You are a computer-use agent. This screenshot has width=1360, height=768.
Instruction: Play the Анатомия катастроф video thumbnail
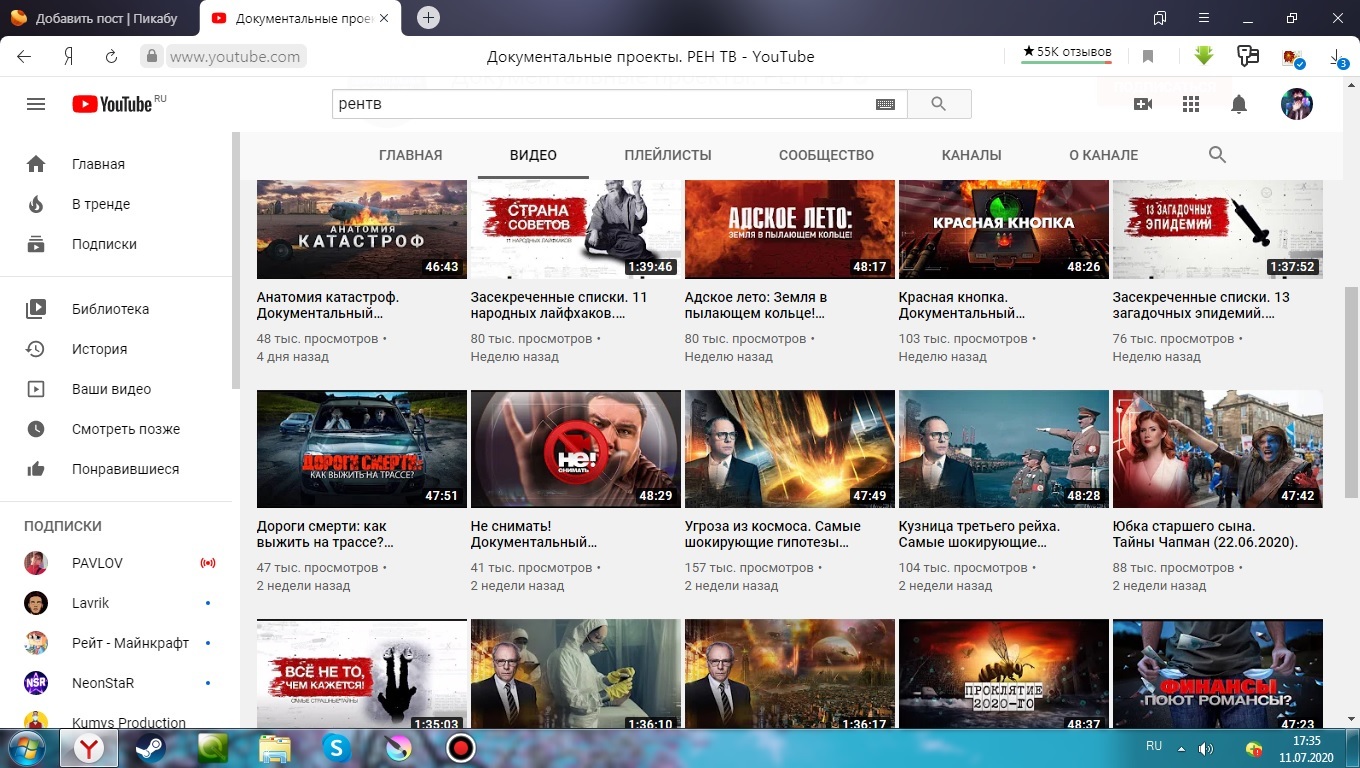click(x=362, y=229)
